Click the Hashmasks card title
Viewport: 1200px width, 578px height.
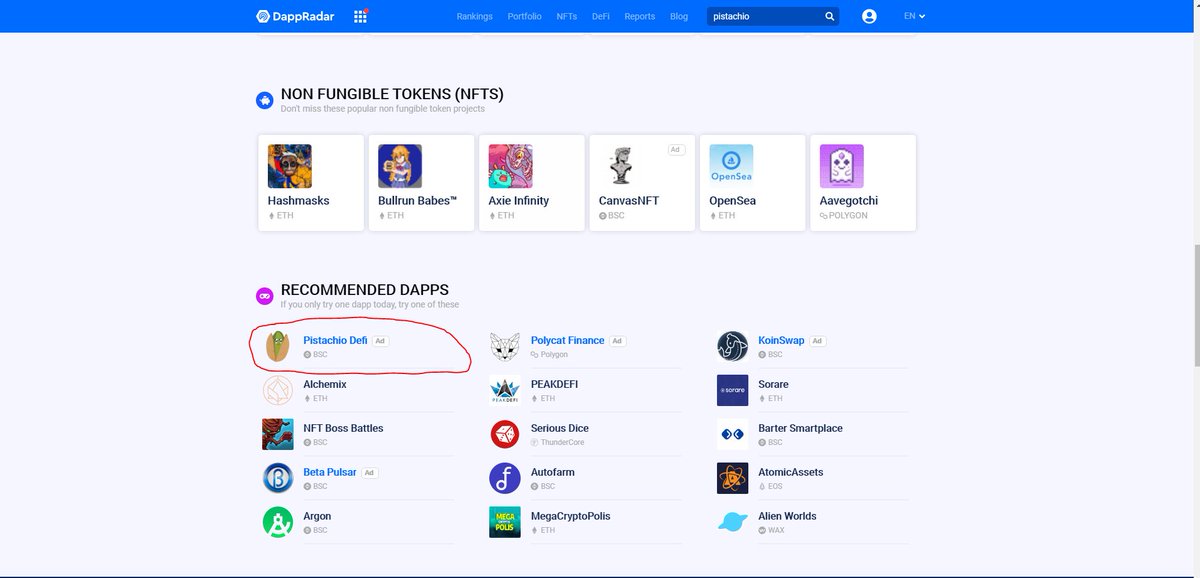(298, 201)
